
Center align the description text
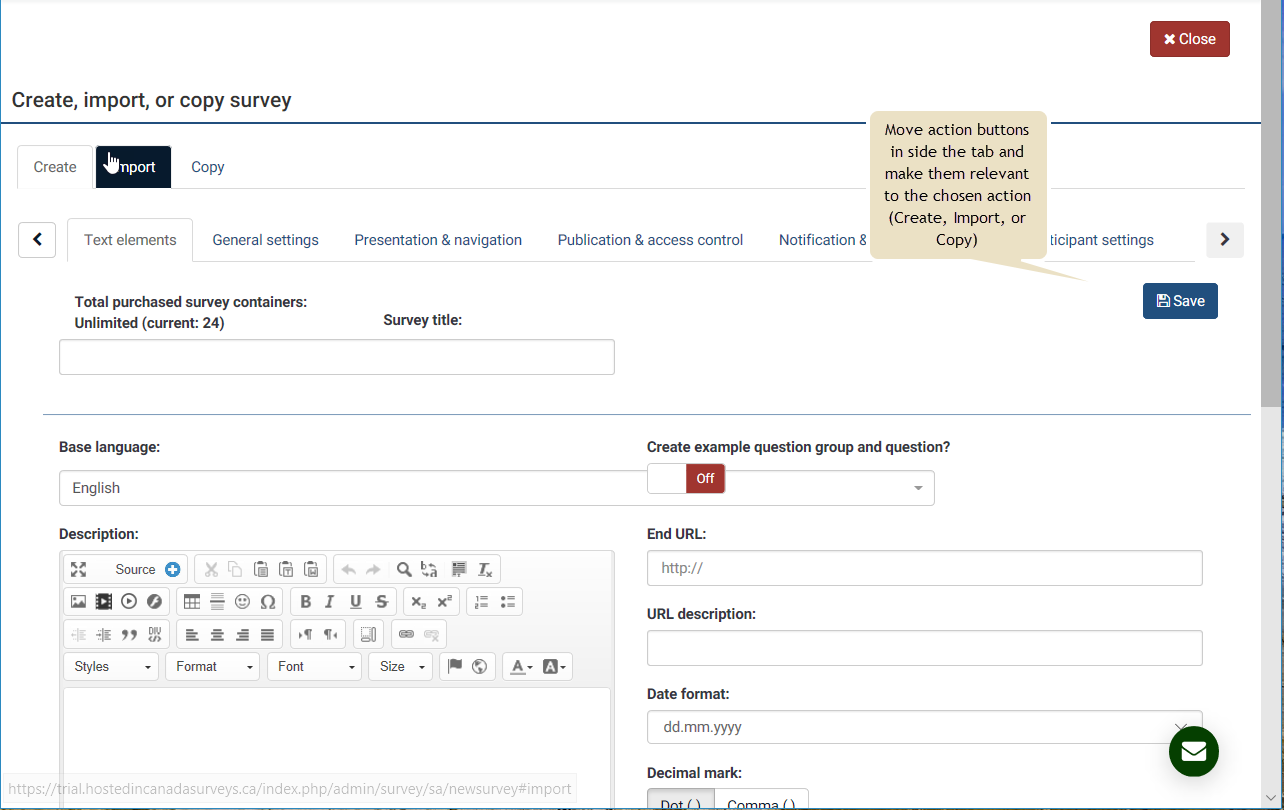(217, 635)
